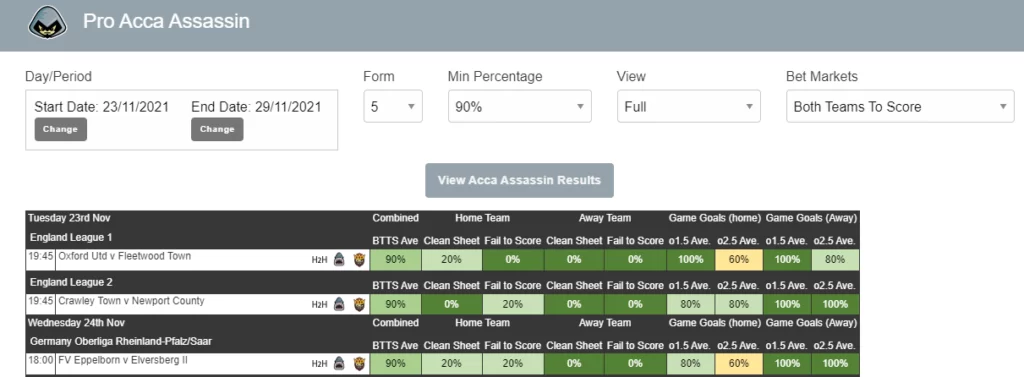Click the Pro Acca Assassin hooded logo
Screen dimensions: 1024x377
click(x=48, y=22)
